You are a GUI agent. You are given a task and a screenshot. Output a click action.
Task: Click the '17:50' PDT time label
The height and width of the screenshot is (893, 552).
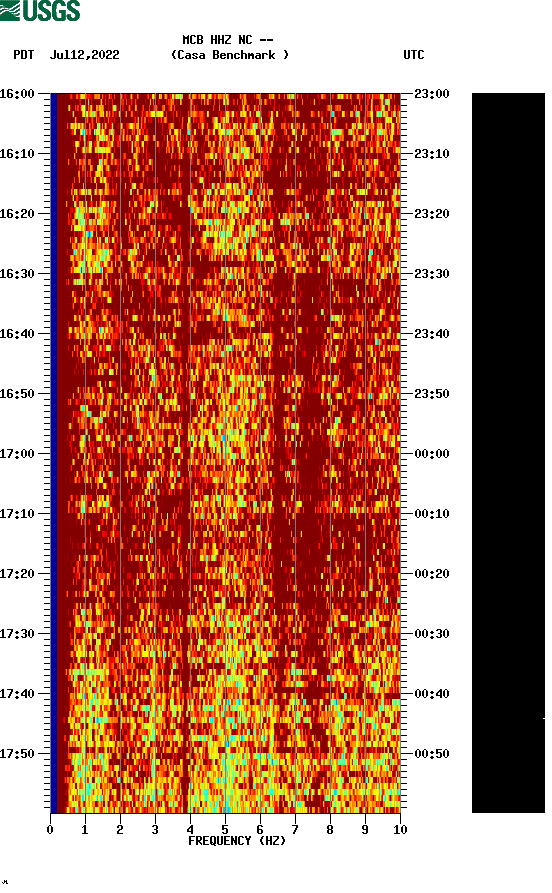click(17, 753)
